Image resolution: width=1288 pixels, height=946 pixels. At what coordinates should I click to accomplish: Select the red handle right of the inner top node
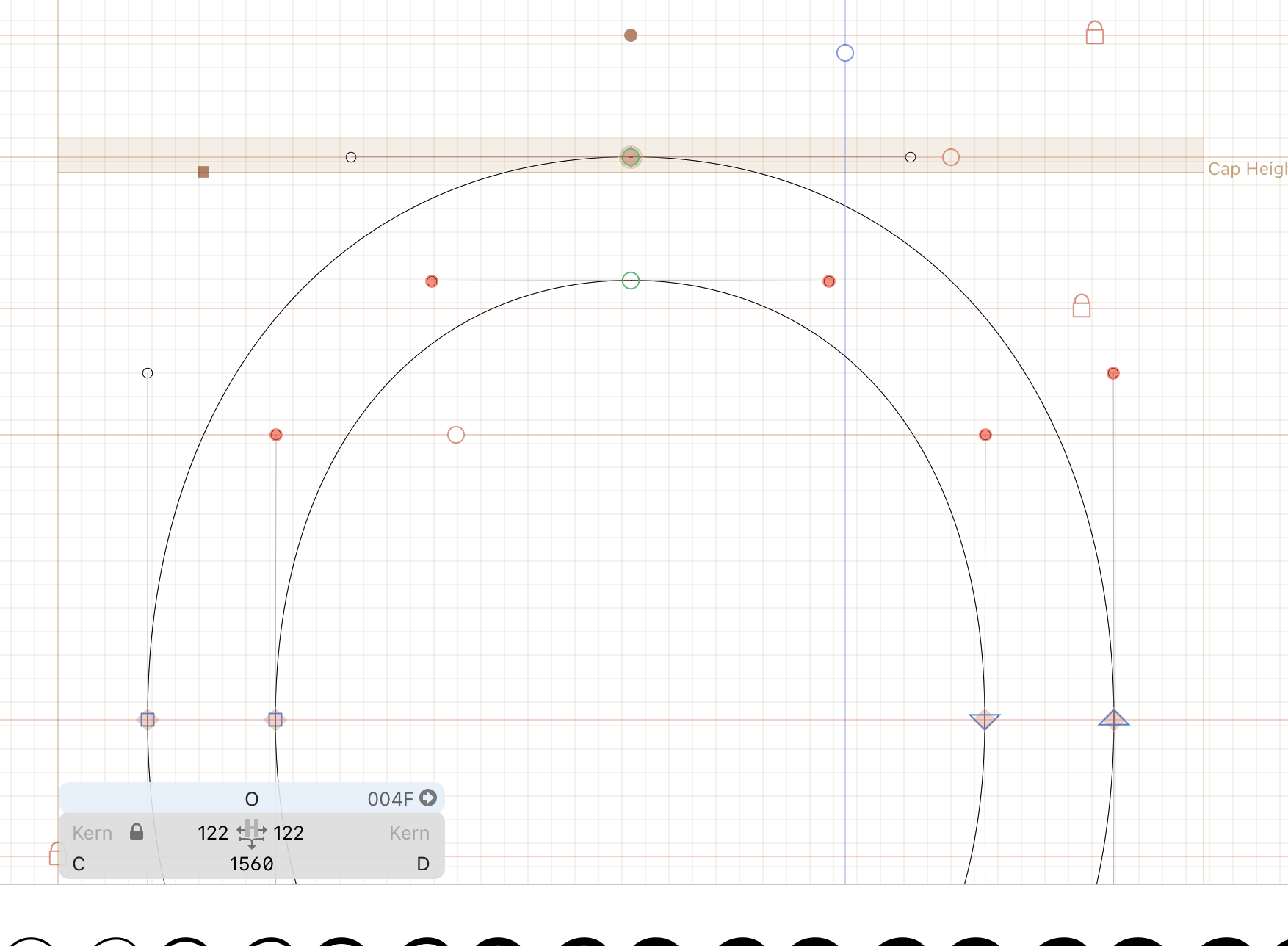point(829,281)
